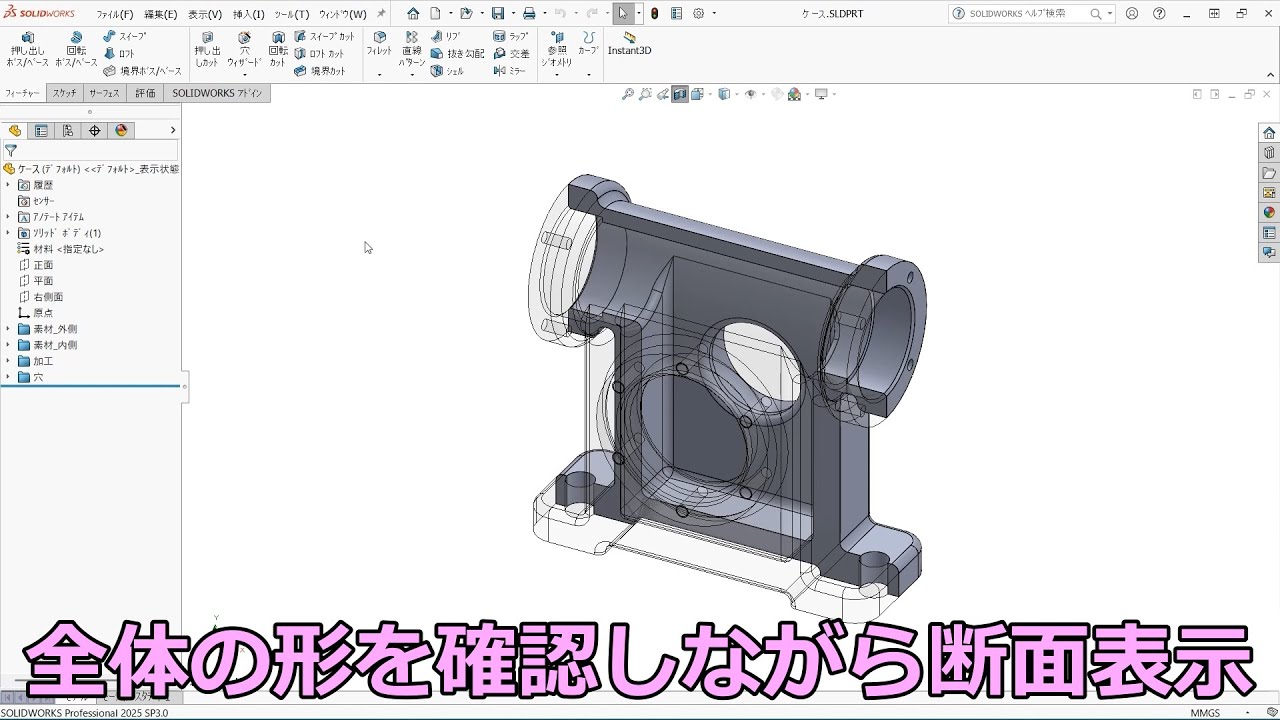Open the view settings monitor icon
This screenshot has width=1280, height=720.
coord(821,95)
